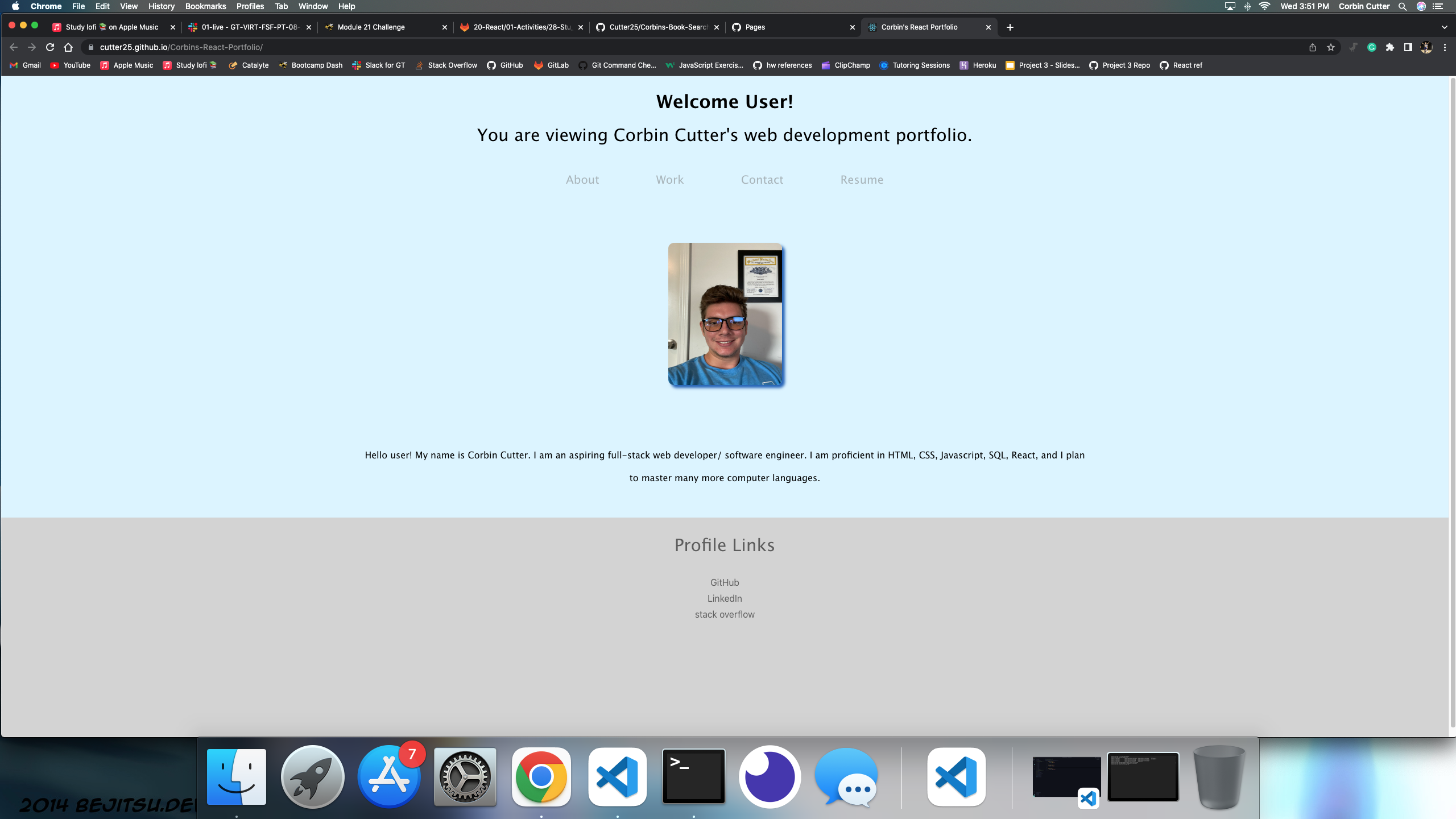Toggle the bookmark star for this page
The height and width of the screenshot is (819, 1456).
[1331, 47]
